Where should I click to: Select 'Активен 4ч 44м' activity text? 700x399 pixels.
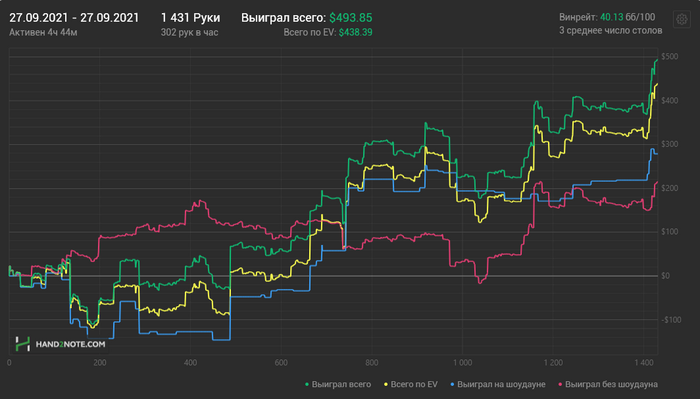43,33
